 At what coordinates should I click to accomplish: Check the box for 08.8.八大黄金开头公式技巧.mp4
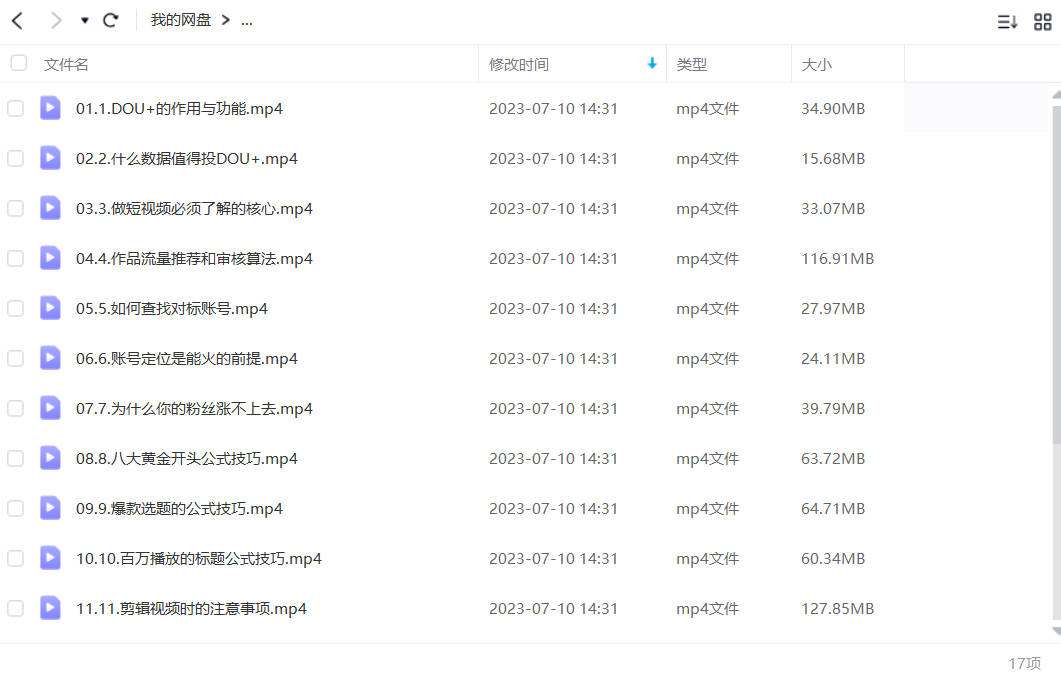(16, 458)
